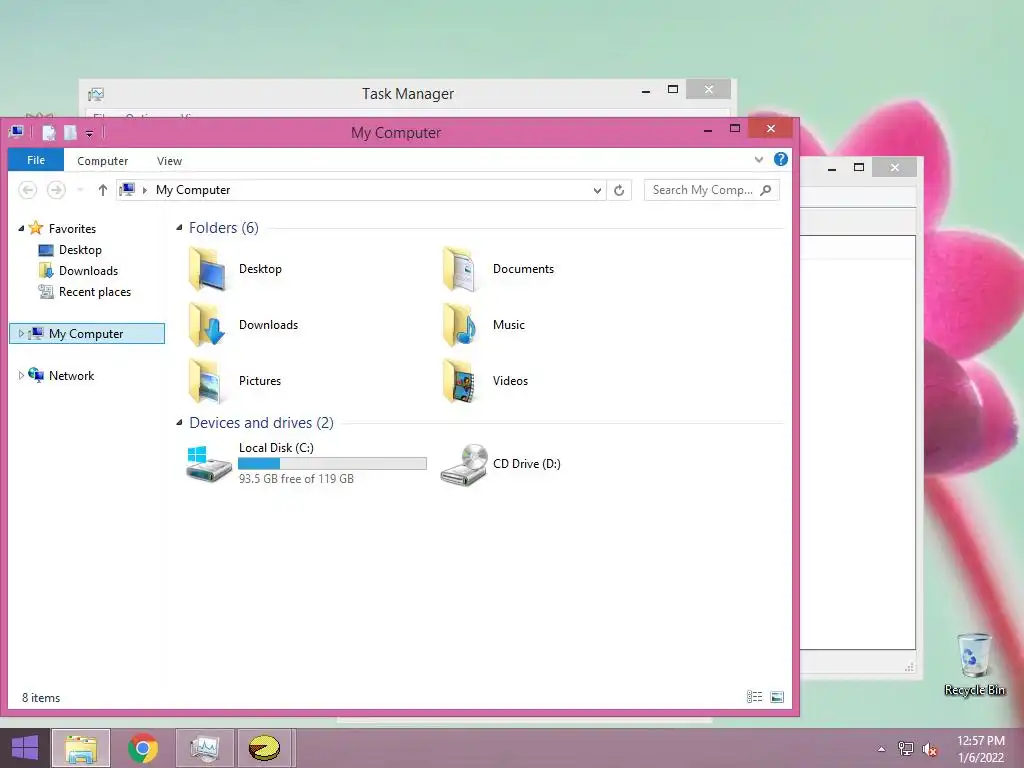Screen dimensions: 1024x768
Task: Expand the Network tree node
Action: pyautogui.click(x=21, y=376)
